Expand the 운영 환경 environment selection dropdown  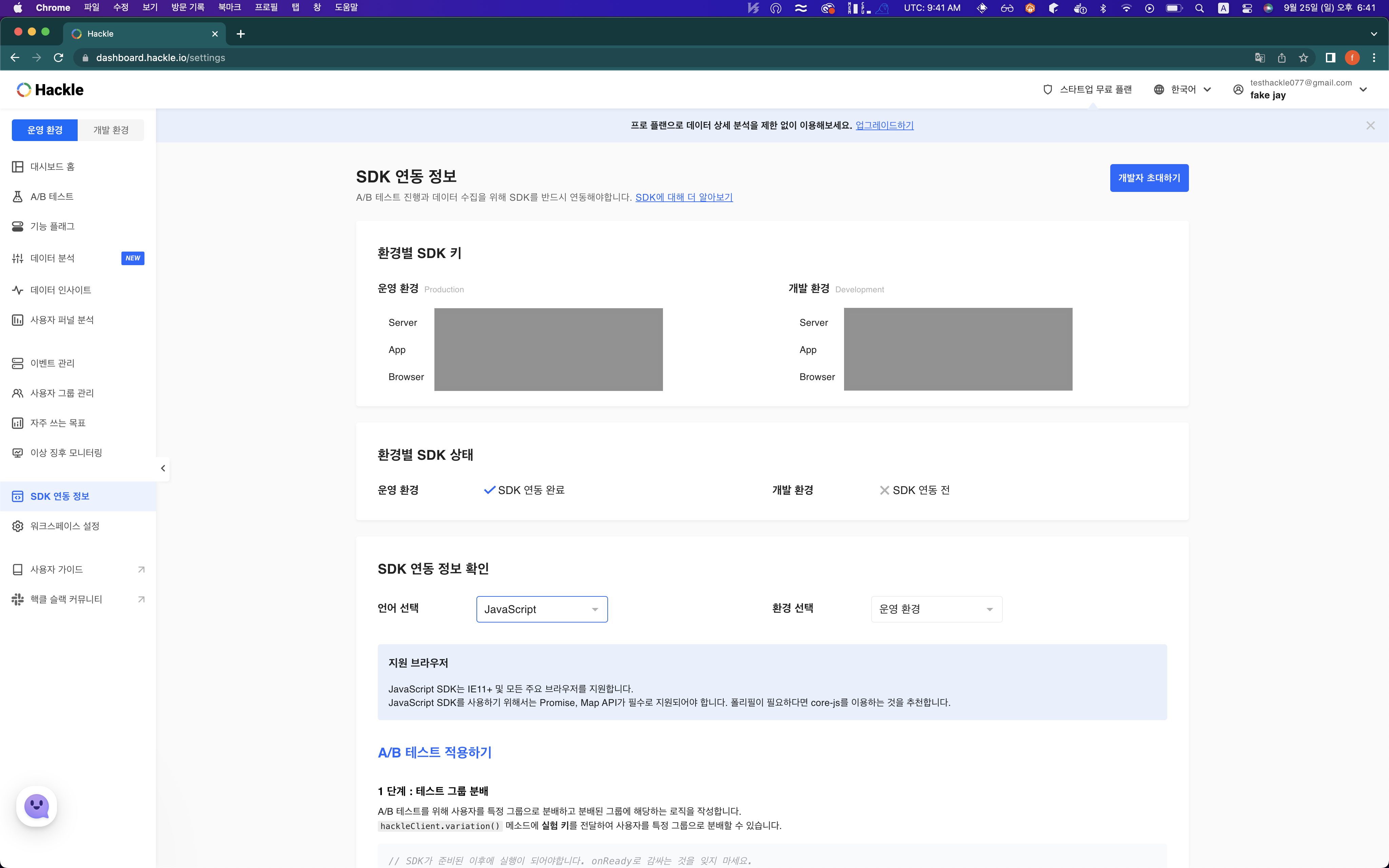click(x=936, y=609)
